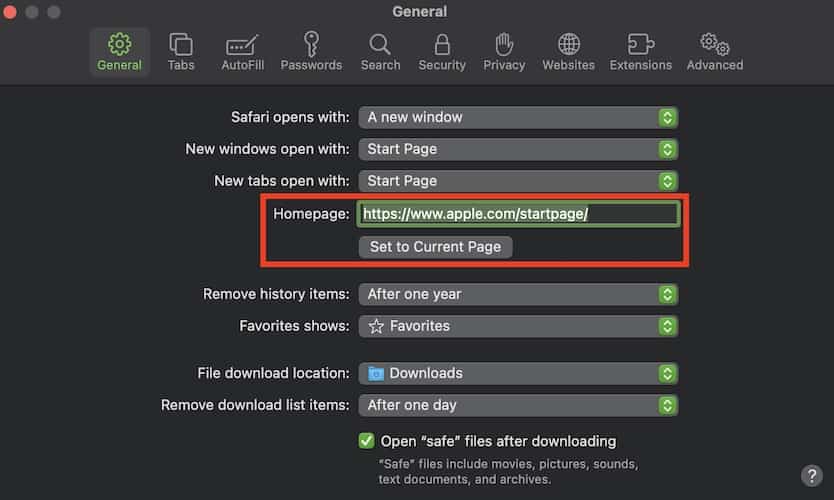Click the General gear tab
The image size is (834, 500).
(x=119, y=52)
